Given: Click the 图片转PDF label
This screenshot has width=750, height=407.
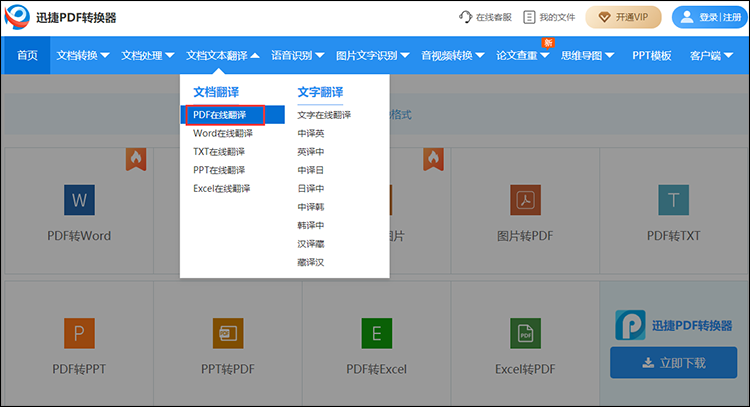Looking at the screenshot, I should [x=525, y=236].
